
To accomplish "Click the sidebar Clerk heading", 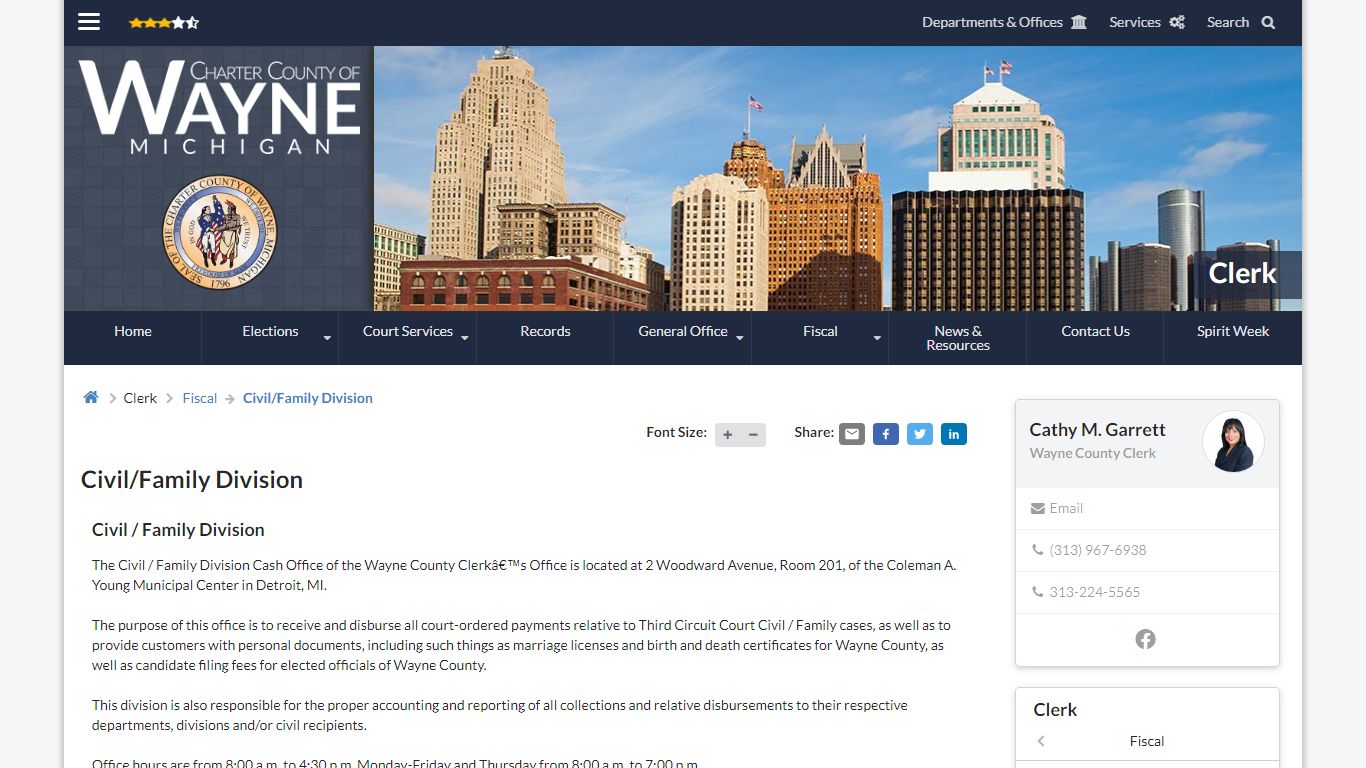I will coord(1055,710).
